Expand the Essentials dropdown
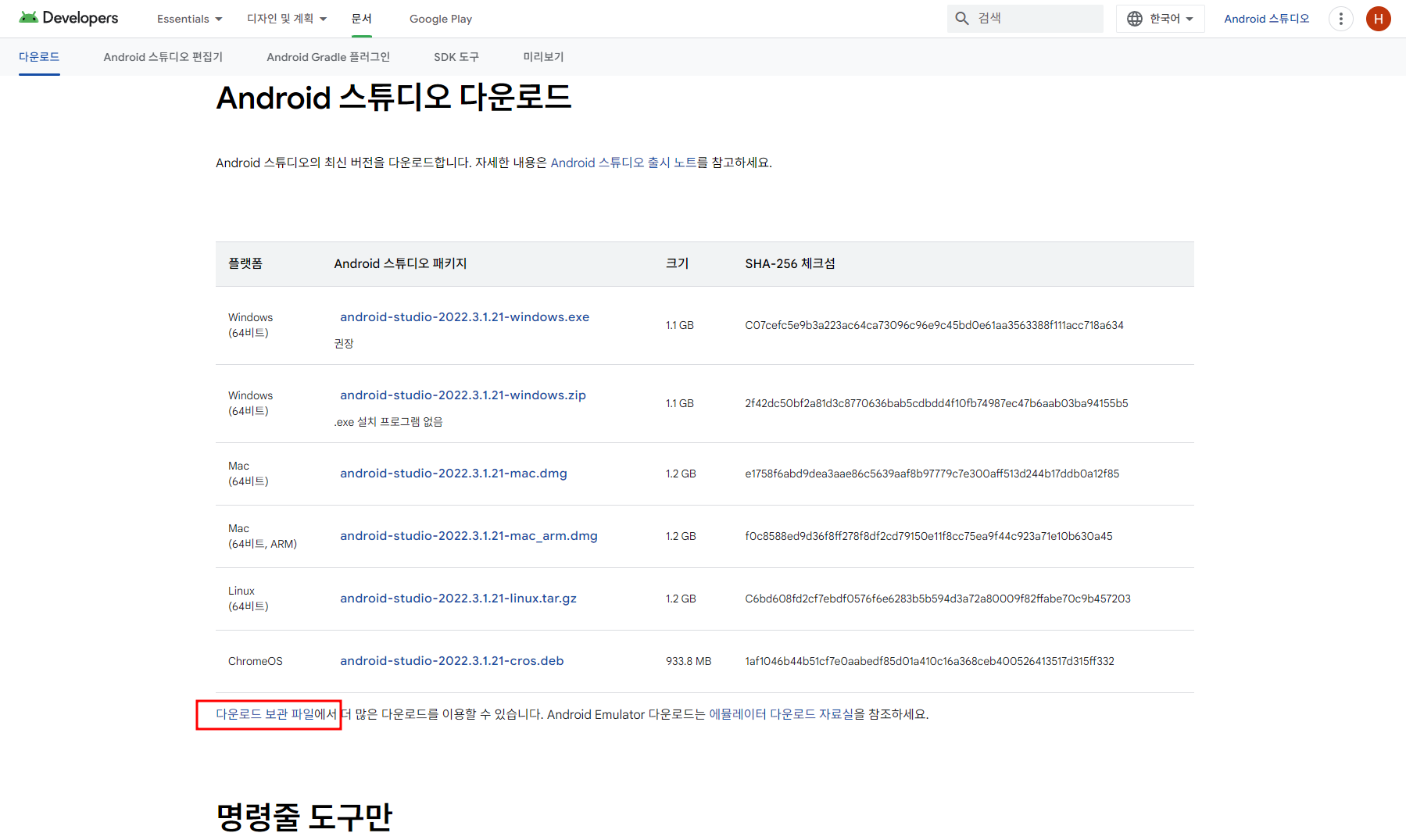 pyautogui.click(x=190, y=19)
